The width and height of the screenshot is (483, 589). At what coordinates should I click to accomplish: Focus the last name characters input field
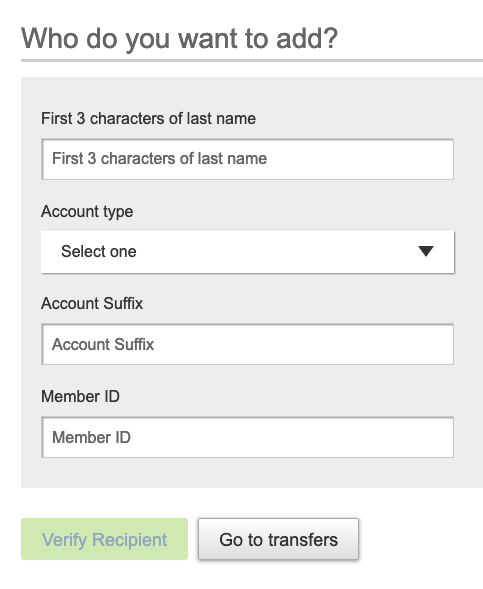click(x=248, y=159)
